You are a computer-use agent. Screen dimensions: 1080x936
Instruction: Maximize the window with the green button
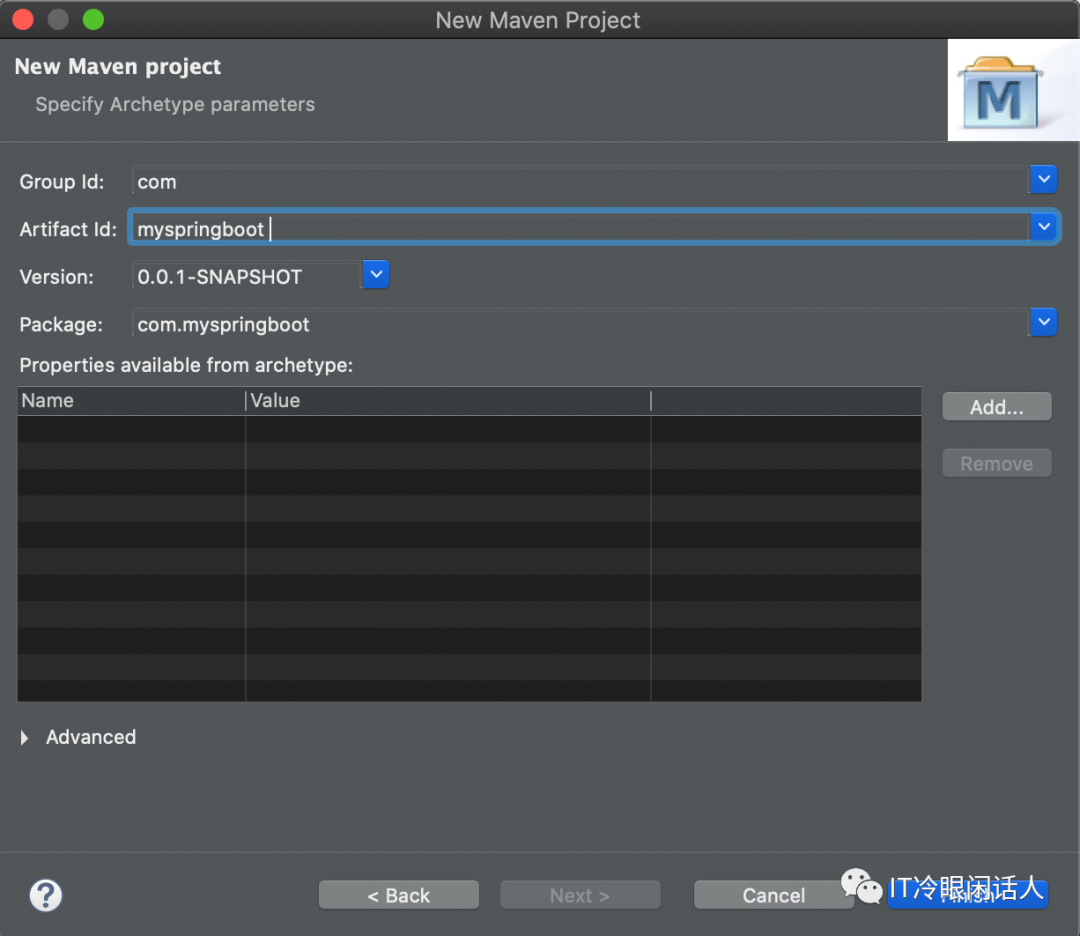[94, 19]
